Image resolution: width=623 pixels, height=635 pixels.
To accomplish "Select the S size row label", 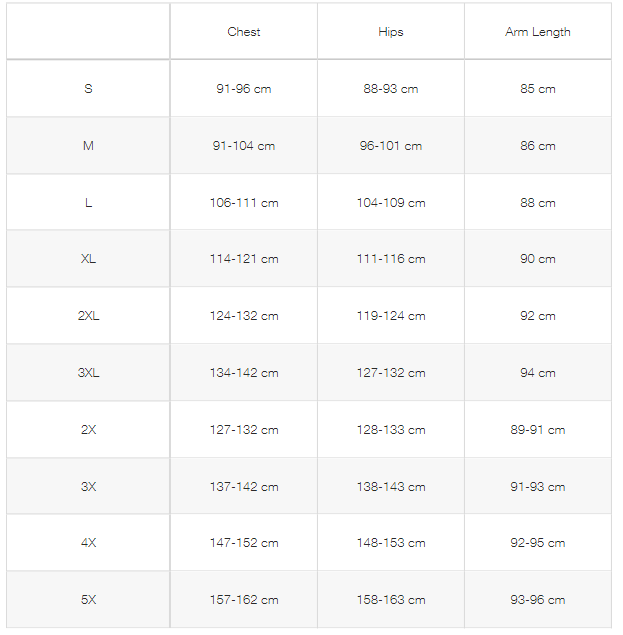I will [x=88, y=89].
